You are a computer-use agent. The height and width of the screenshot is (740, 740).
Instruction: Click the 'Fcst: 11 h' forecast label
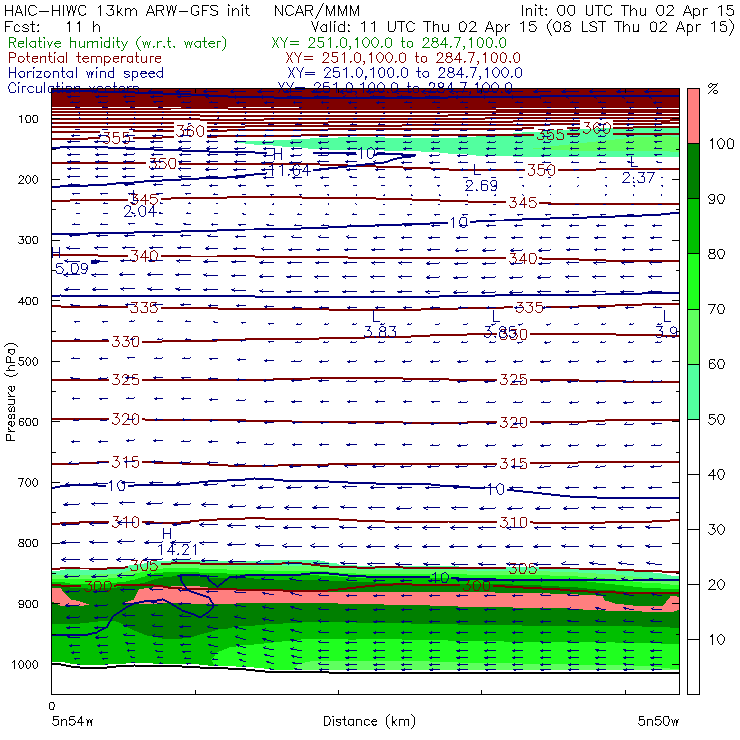(52, 27)
